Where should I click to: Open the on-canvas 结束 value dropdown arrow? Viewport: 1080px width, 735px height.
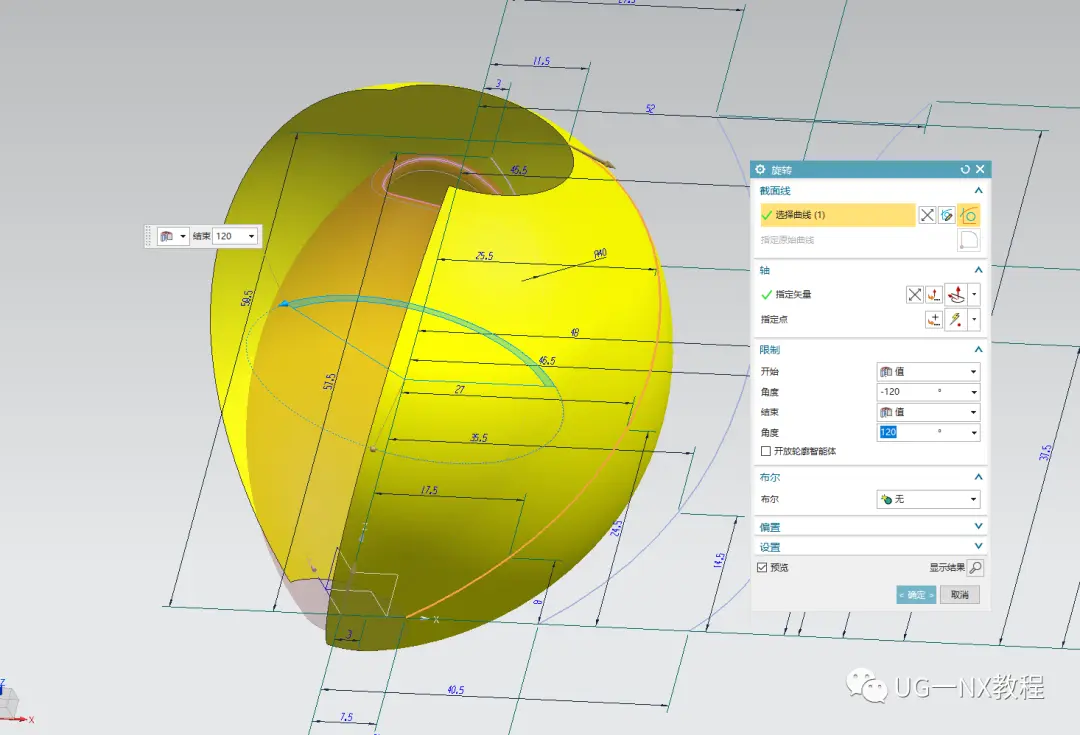coord(251,236)
